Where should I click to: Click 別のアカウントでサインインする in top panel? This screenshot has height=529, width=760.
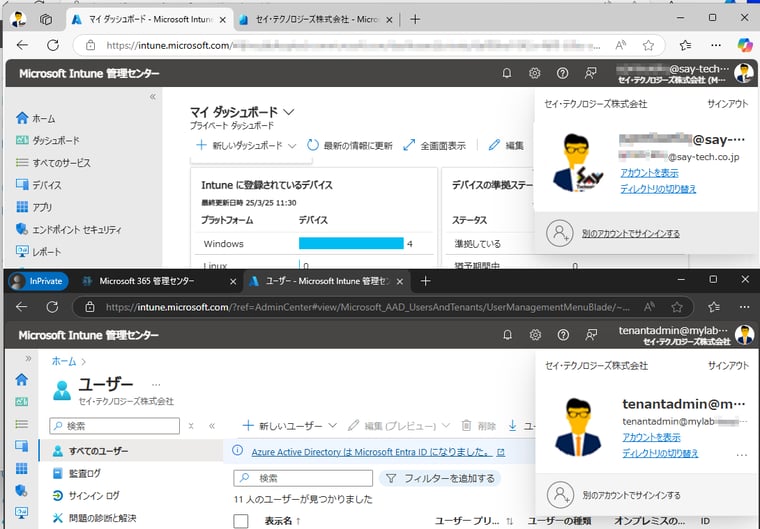tap(631, 234)
